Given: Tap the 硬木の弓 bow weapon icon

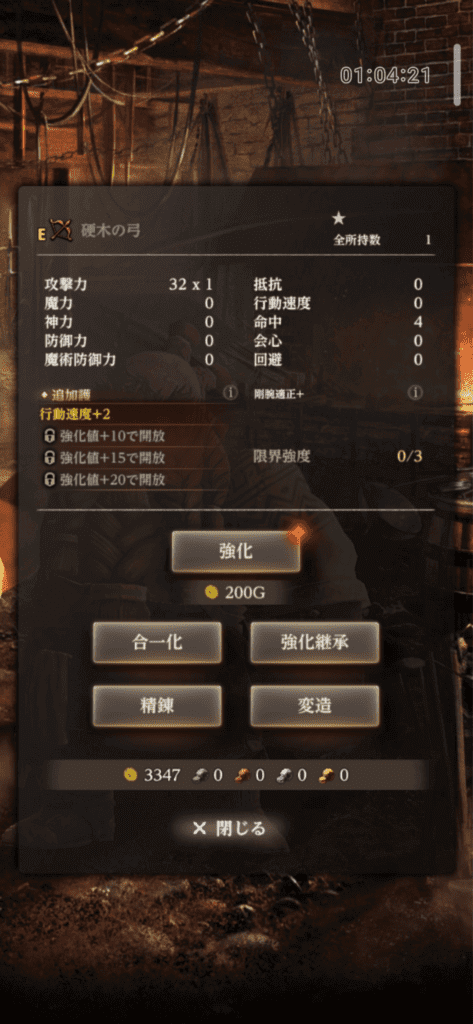Looking at the screenshot, I should pos(61,229).
